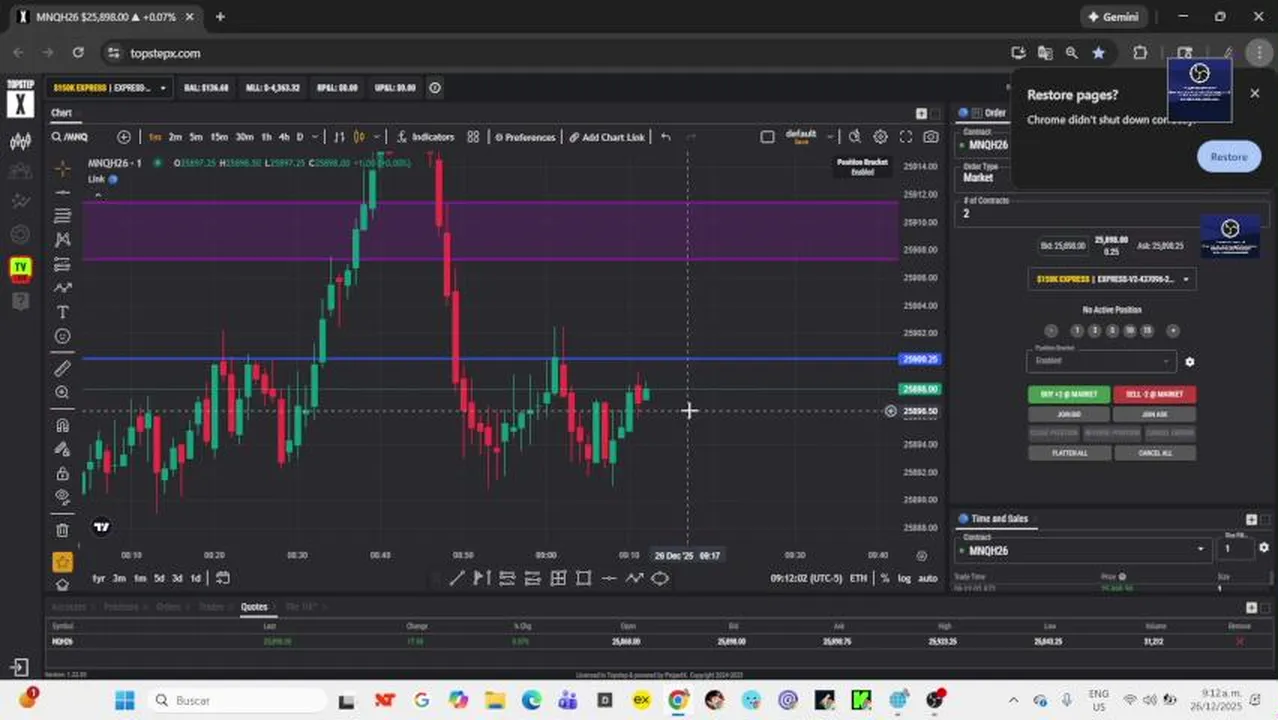The width and height of the screenshot is (1278, 720).
Task: Open chart settings gear in top toolbar
Action: coord(880,137)
